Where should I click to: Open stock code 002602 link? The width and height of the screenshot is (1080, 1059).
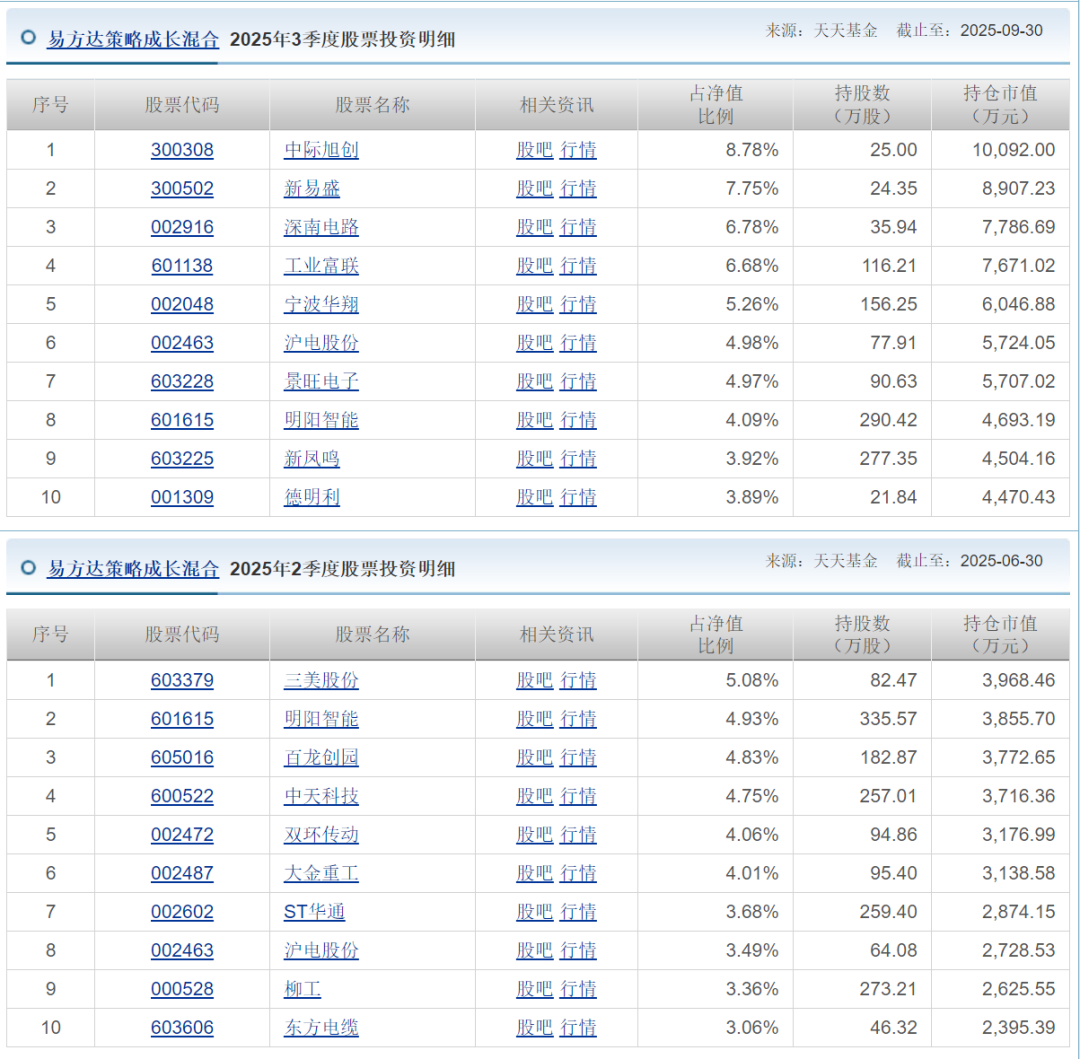pyautogui.click(x=182, y=912)
